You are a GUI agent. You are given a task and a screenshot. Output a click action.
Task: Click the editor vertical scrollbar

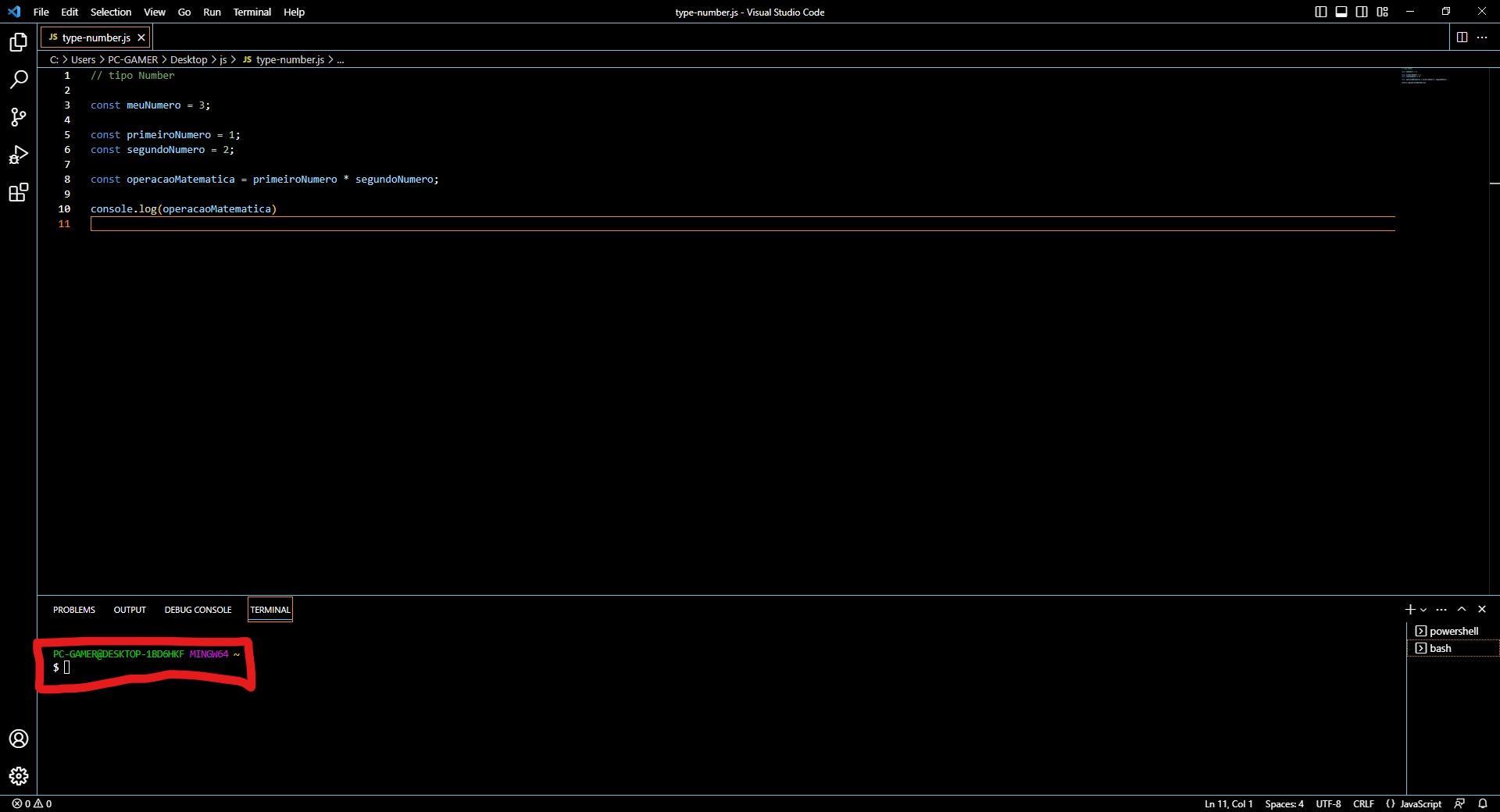pos(1494,330)
